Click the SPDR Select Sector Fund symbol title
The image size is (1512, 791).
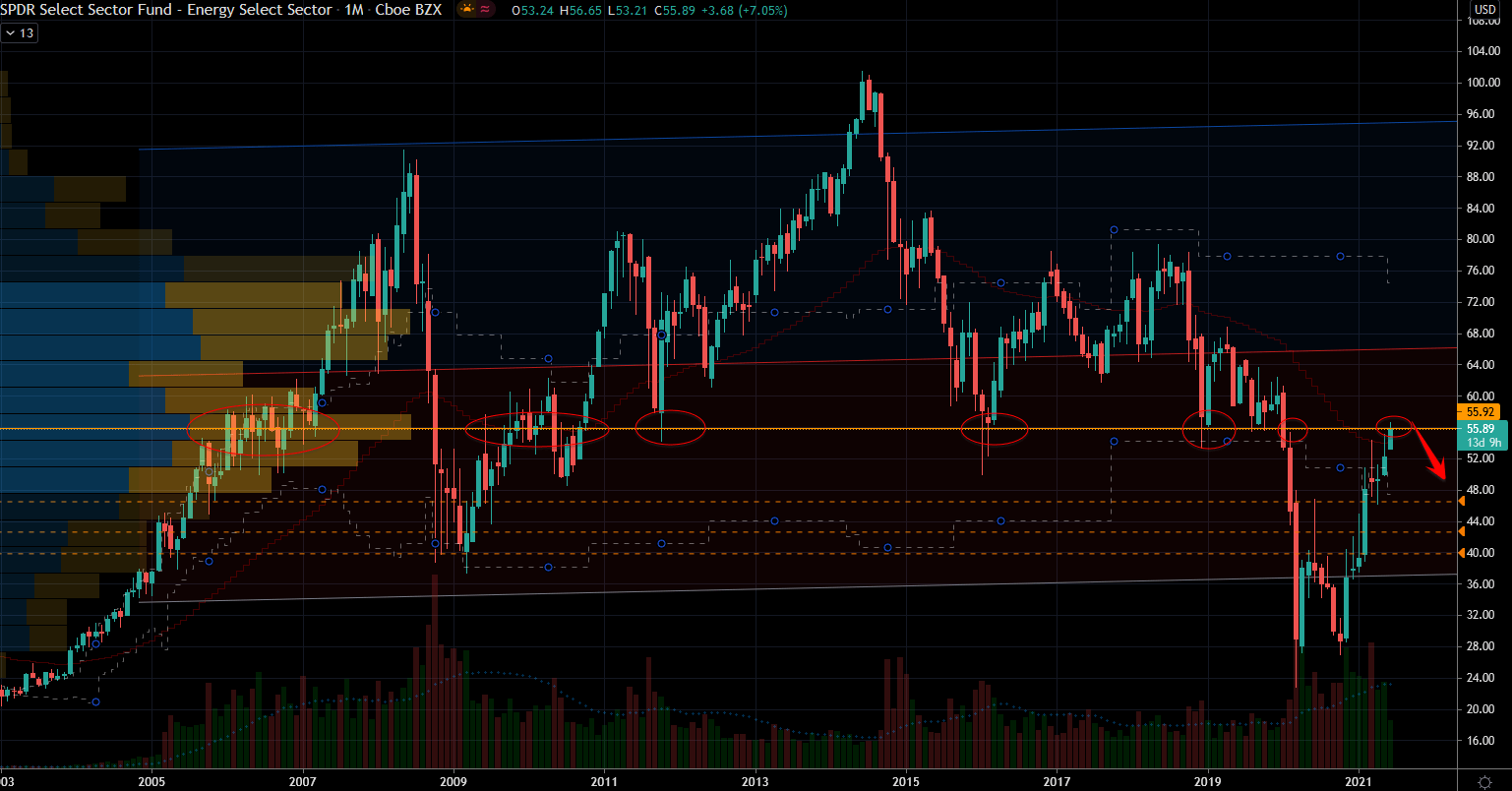coord(166,10)
